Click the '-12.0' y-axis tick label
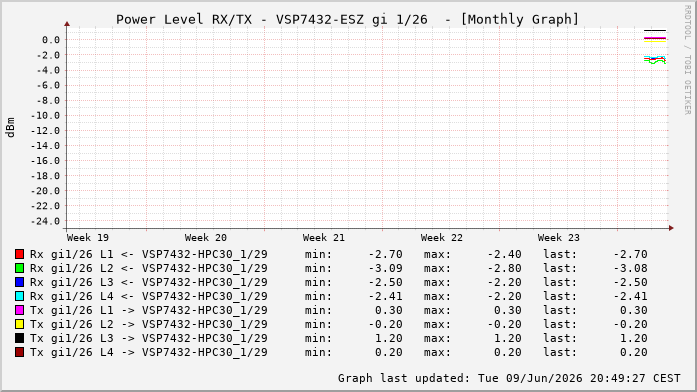 pyautogui.click(x=45, y=131)
